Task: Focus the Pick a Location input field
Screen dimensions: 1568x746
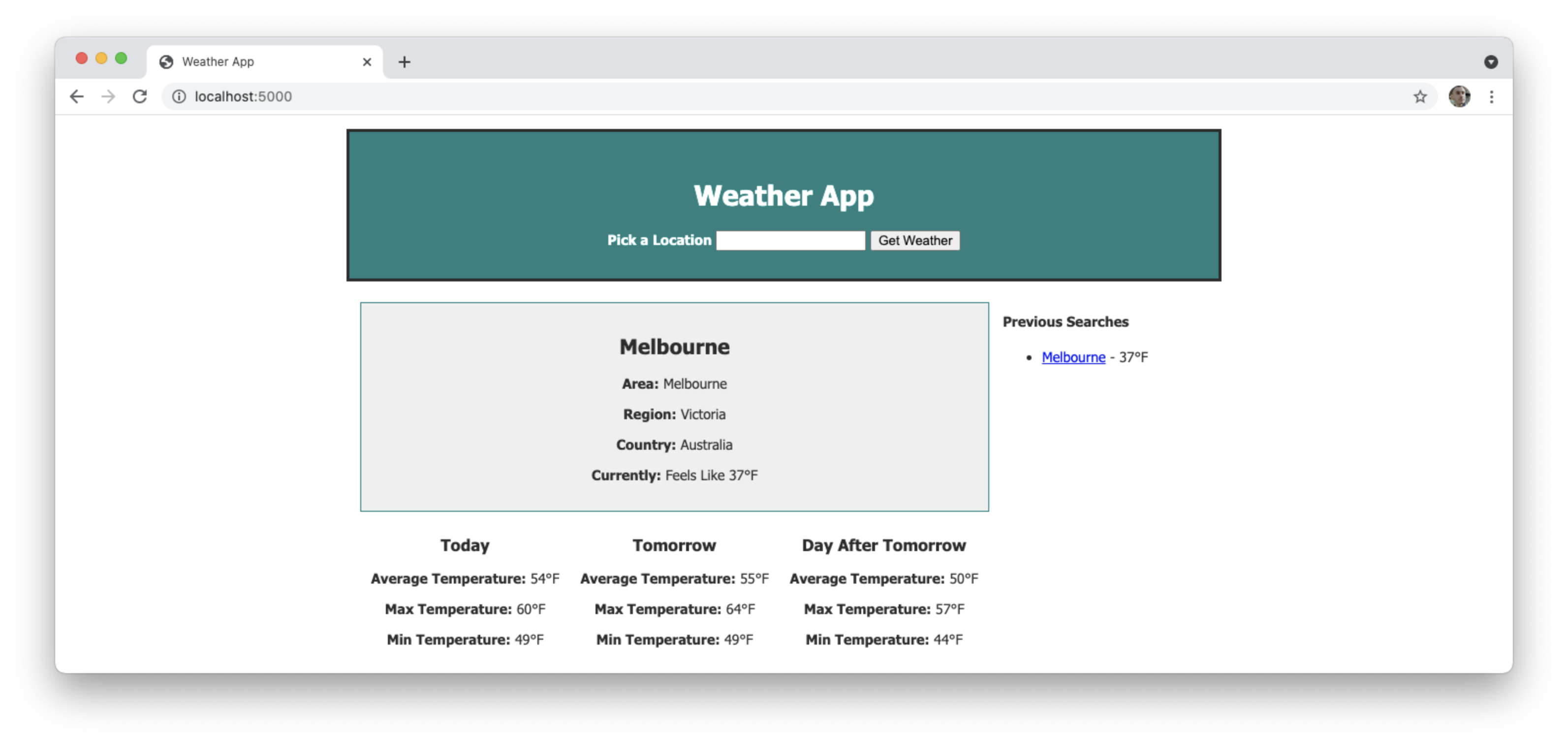Action: point(790,240)
